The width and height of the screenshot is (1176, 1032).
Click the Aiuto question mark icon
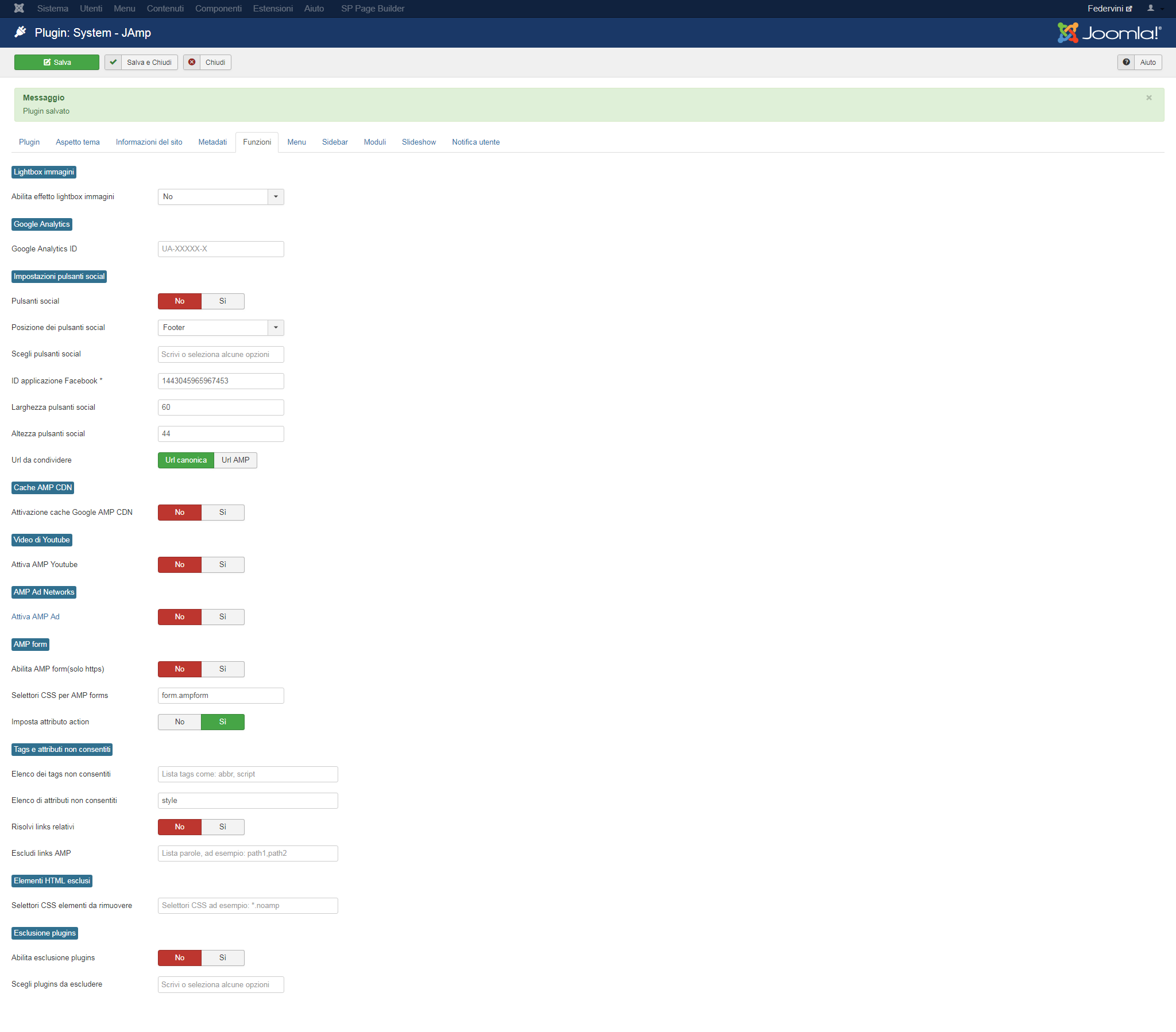point(1126,62)
